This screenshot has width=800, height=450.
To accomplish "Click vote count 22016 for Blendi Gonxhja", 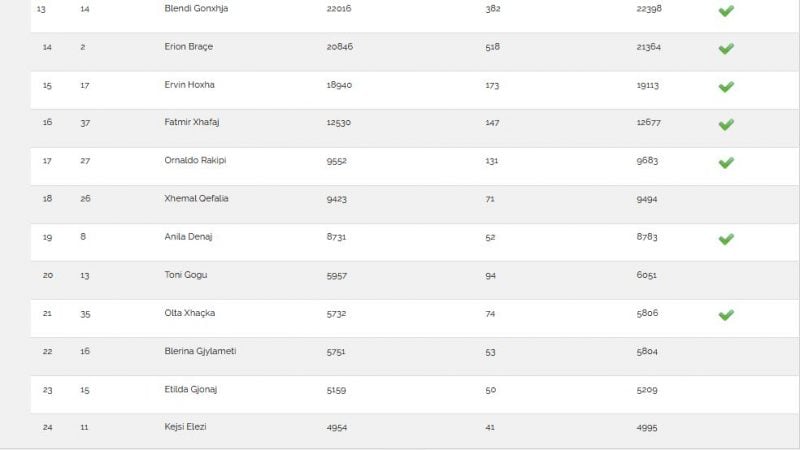I will click(339, 9).
